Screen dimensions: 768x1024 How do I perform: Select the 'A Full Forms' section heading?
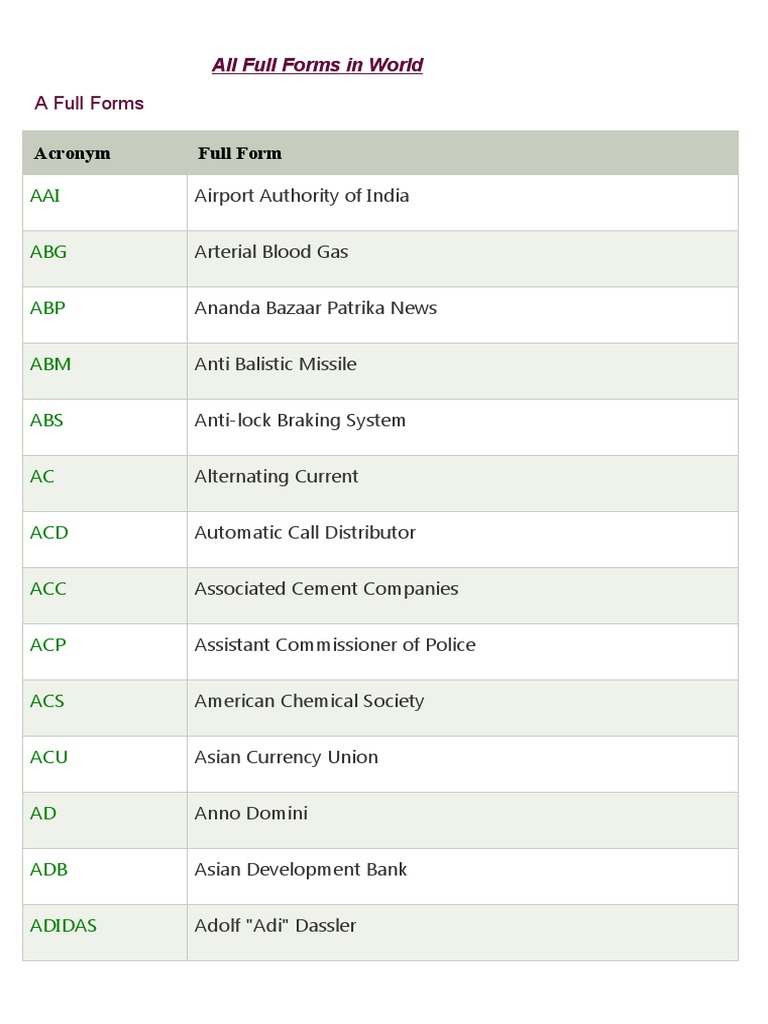(x=89, y=103)
